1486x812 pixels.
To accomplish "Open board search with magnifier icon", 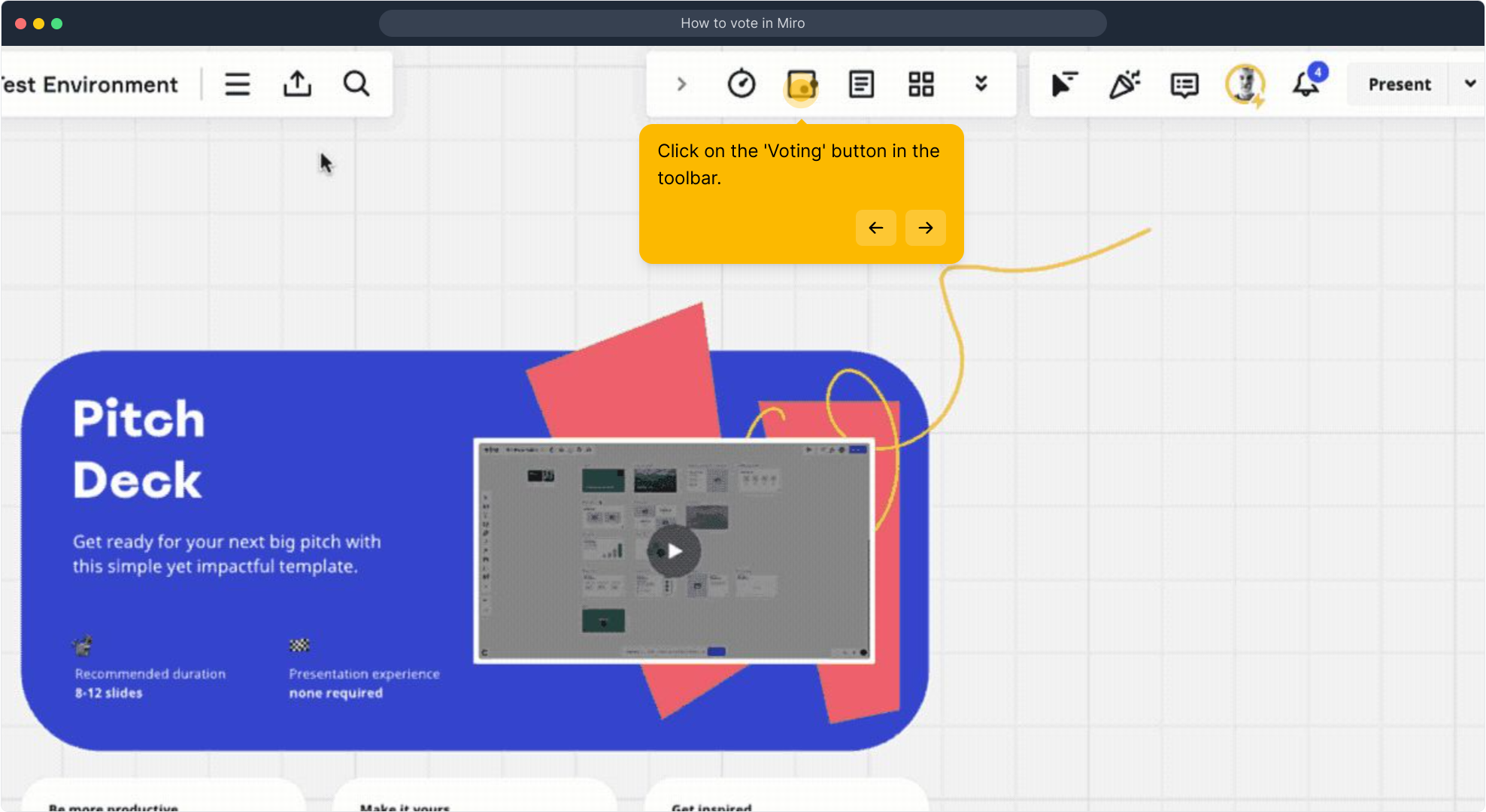I will click(x=356, y=84).
